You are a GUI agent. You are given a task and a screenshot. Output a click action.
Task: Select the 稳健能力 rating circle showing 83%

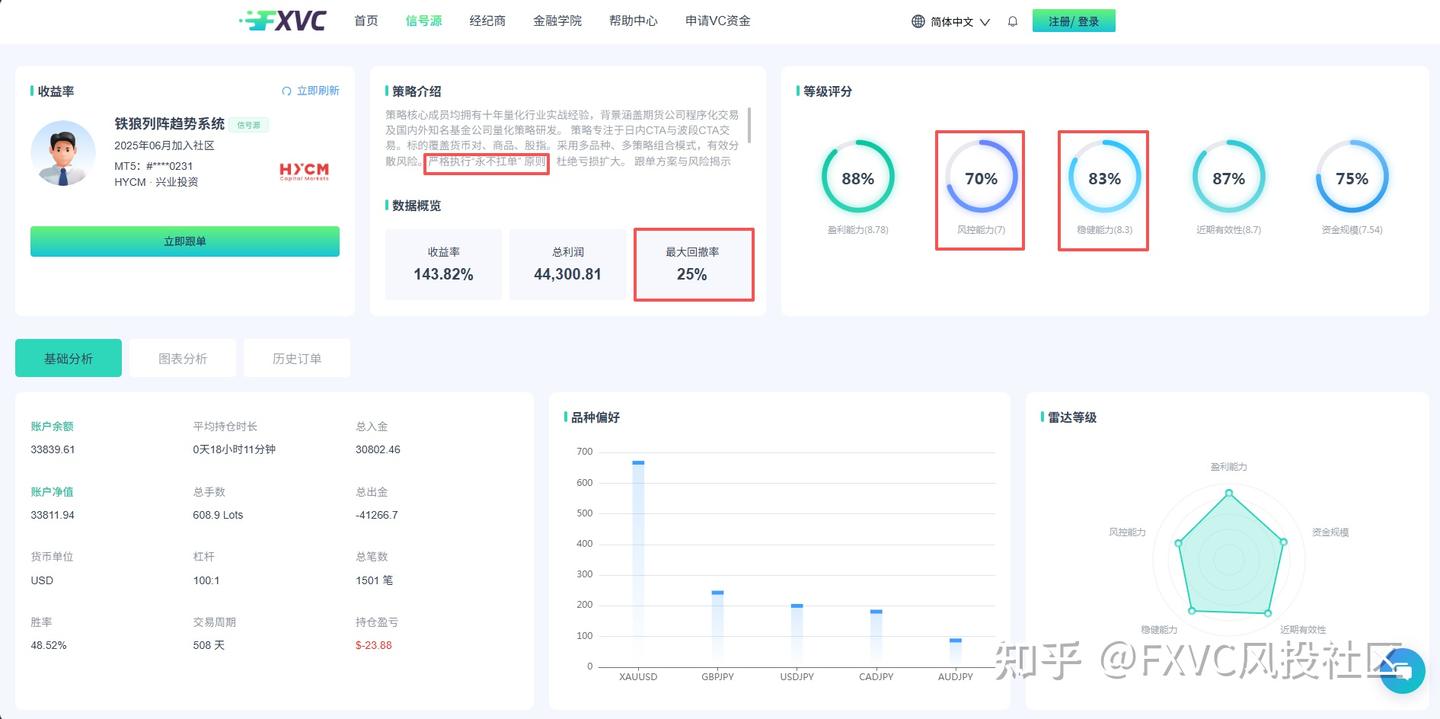1104,178
